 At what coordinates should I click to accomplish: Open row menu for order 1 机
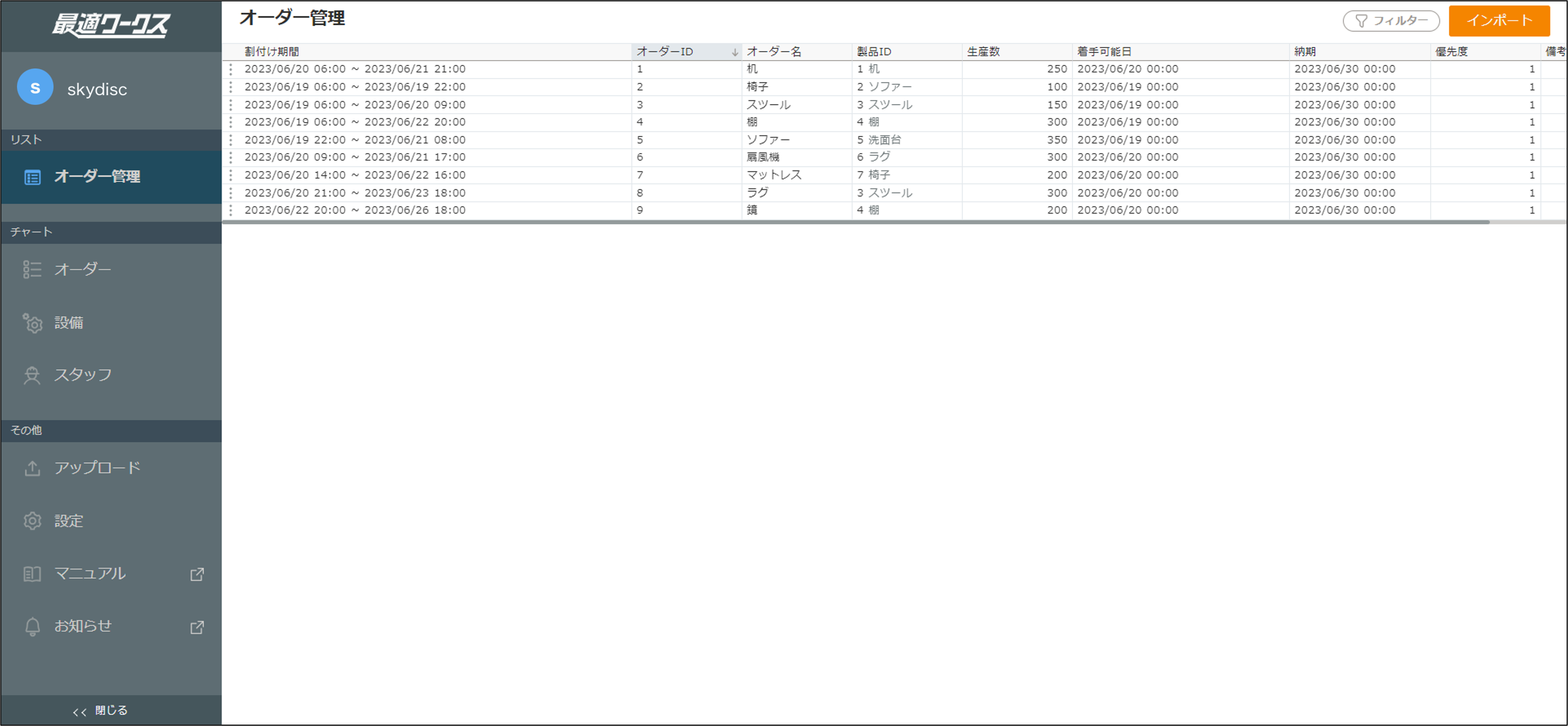[231, 69]
